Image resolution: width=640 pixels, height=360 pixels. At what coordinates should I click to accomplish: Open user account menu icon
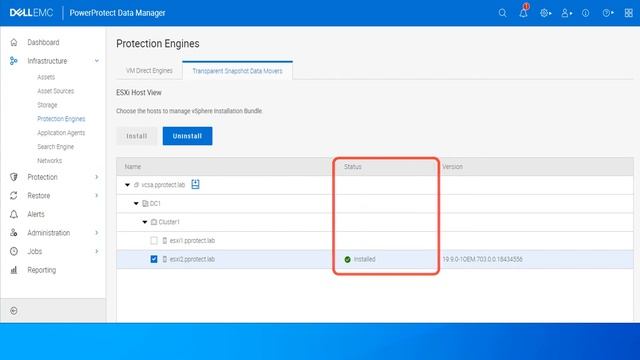point(567,13)
